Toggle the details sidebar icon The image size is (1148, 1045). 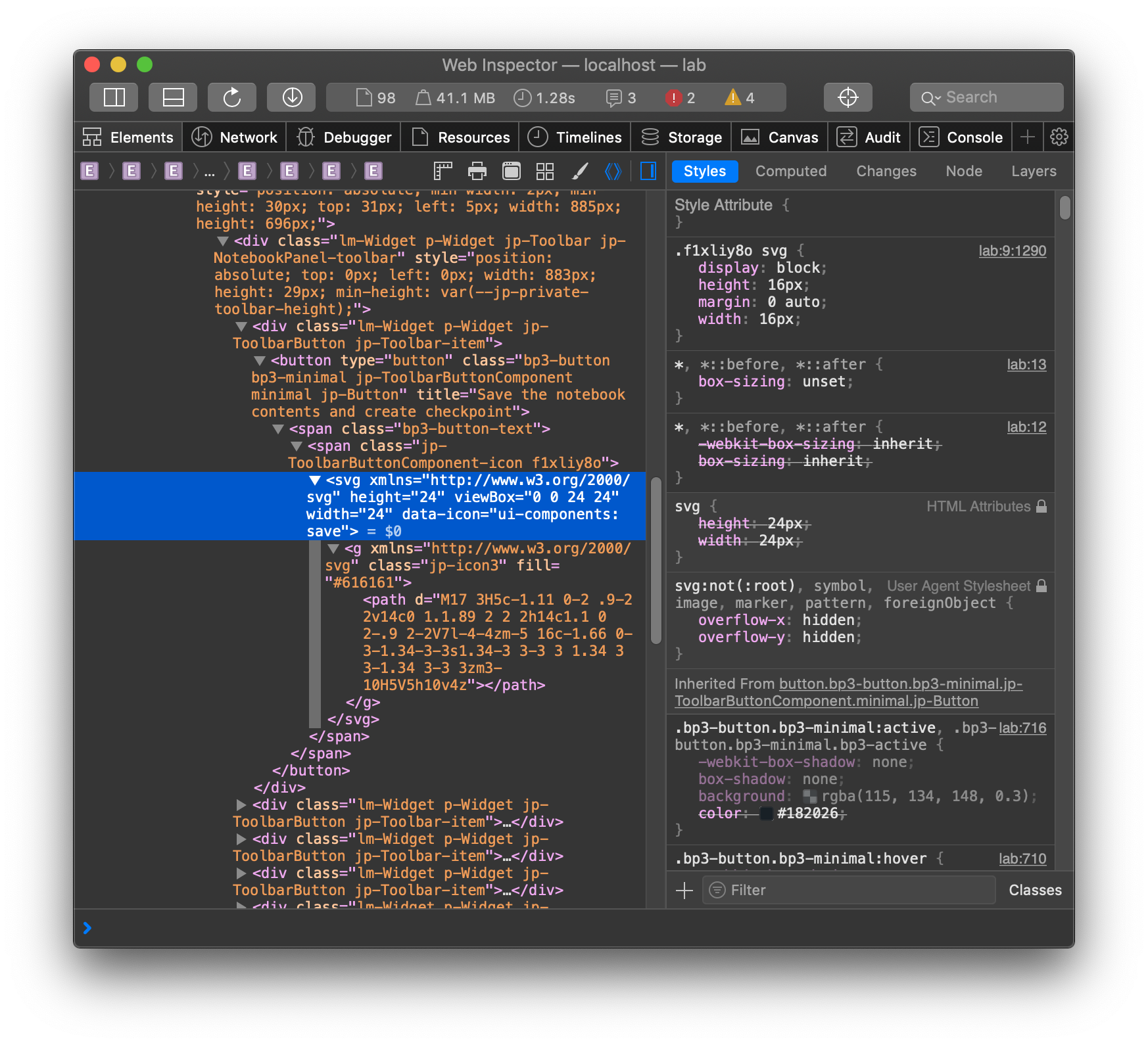click(648, 171)
